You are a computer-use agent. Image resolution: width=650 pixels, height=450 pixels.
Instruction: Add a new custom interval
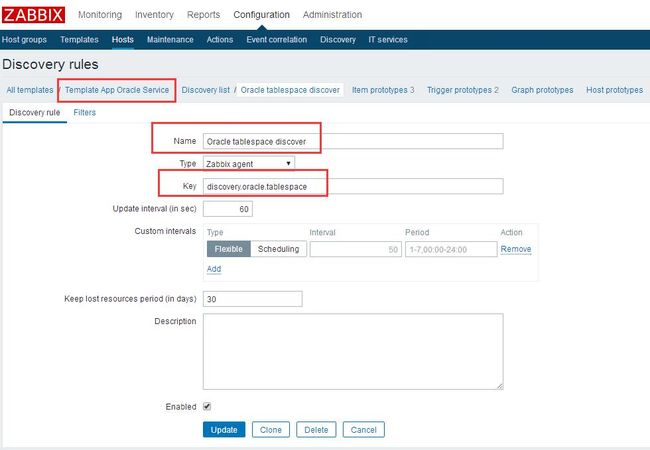[214, 269]
